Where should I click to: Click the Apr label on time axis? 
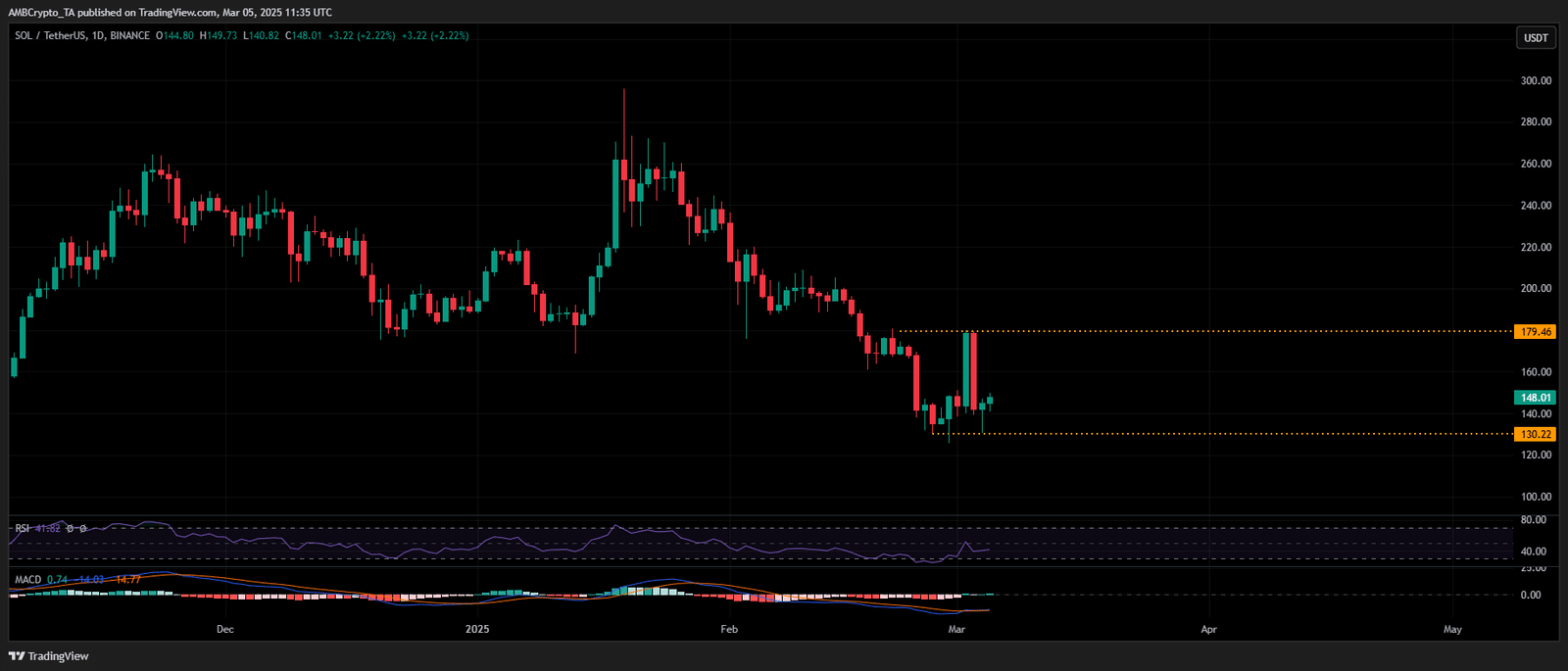pyautogui.click(x=1209, y=629)
